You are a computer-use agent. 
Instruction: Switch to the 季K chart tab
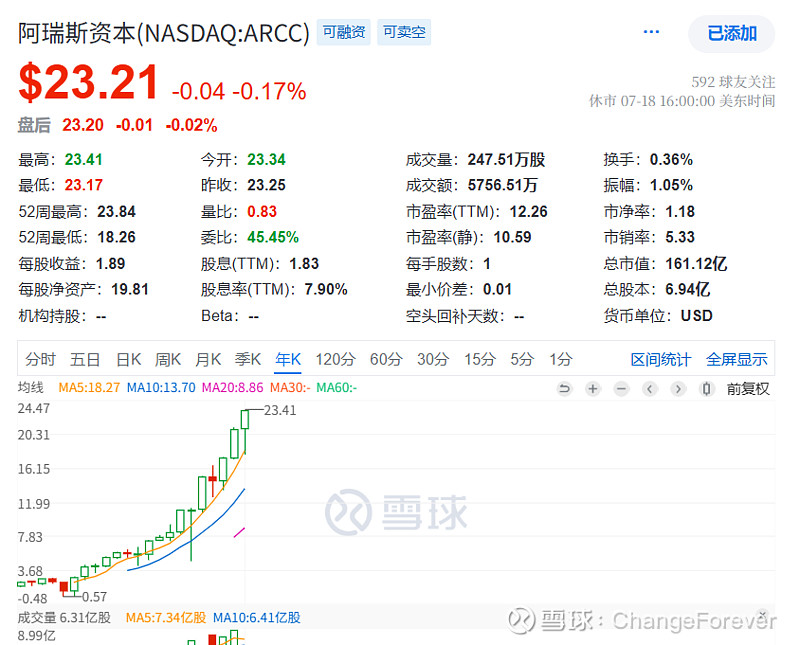pyautogui.click(x=248, y=359)
